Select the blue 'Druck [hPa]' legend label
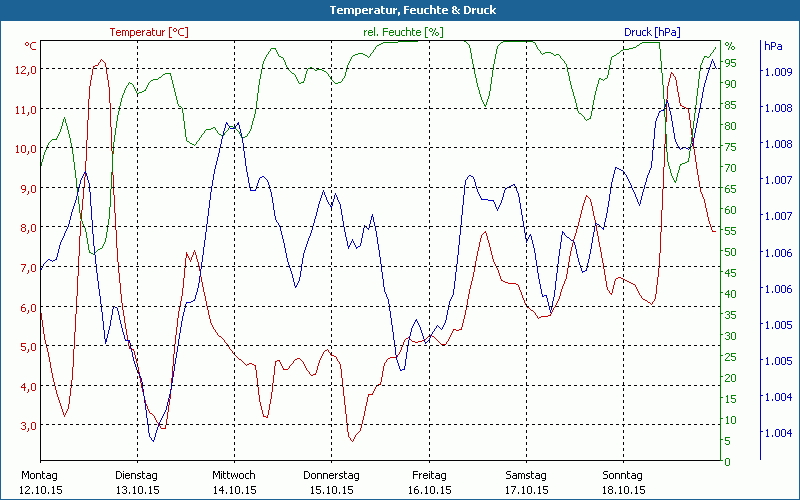The height and width of the screenshot is (500, 800). 652,32
